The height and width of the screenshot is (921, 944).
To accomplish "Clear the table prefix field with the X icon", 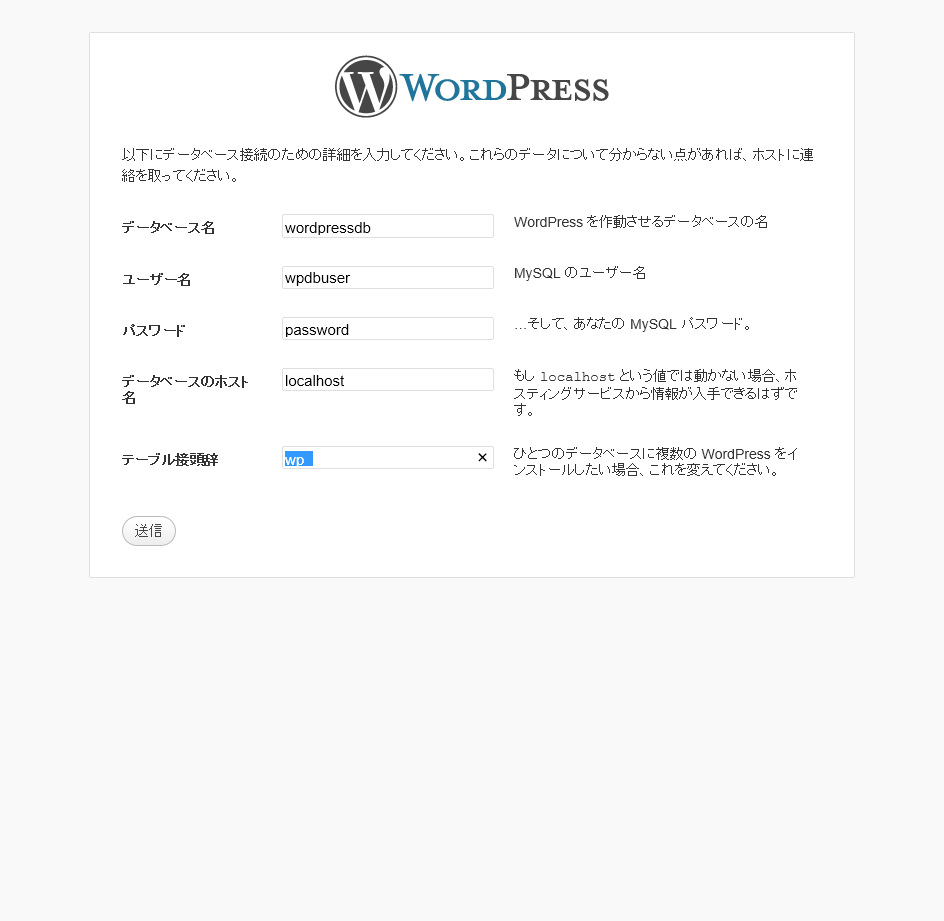I will tap(482, 457).
